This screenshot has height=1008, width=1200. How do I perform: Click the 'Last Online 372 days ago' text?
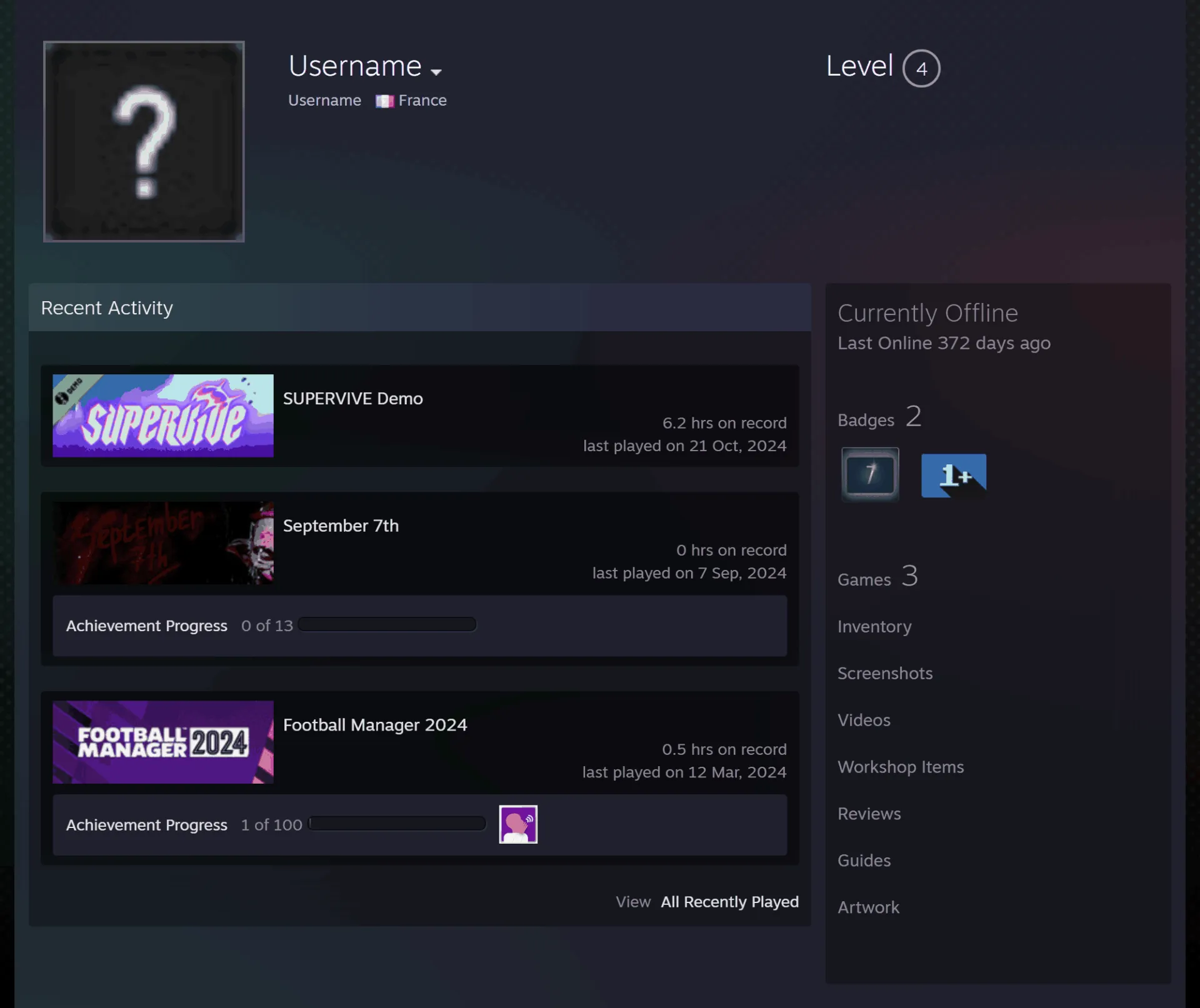(x=944, y=343)
